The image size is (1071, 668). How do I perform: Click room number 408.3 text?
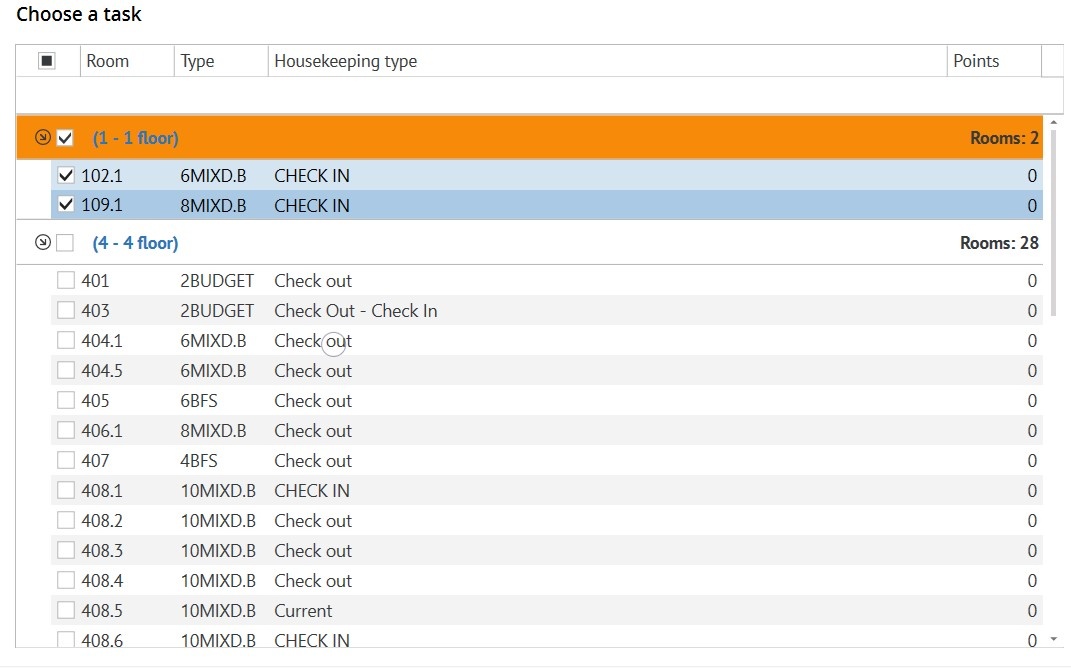tap(102, 551)
